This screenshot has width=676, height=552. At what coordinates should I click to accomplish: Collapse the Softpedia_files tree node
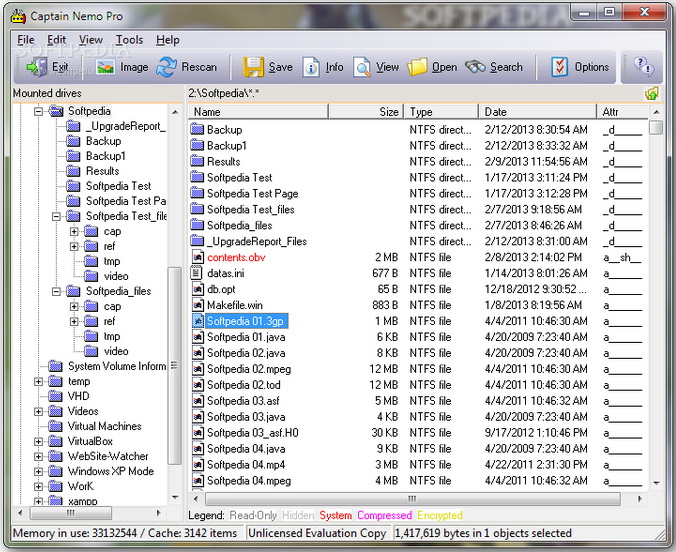pos(56,292)
